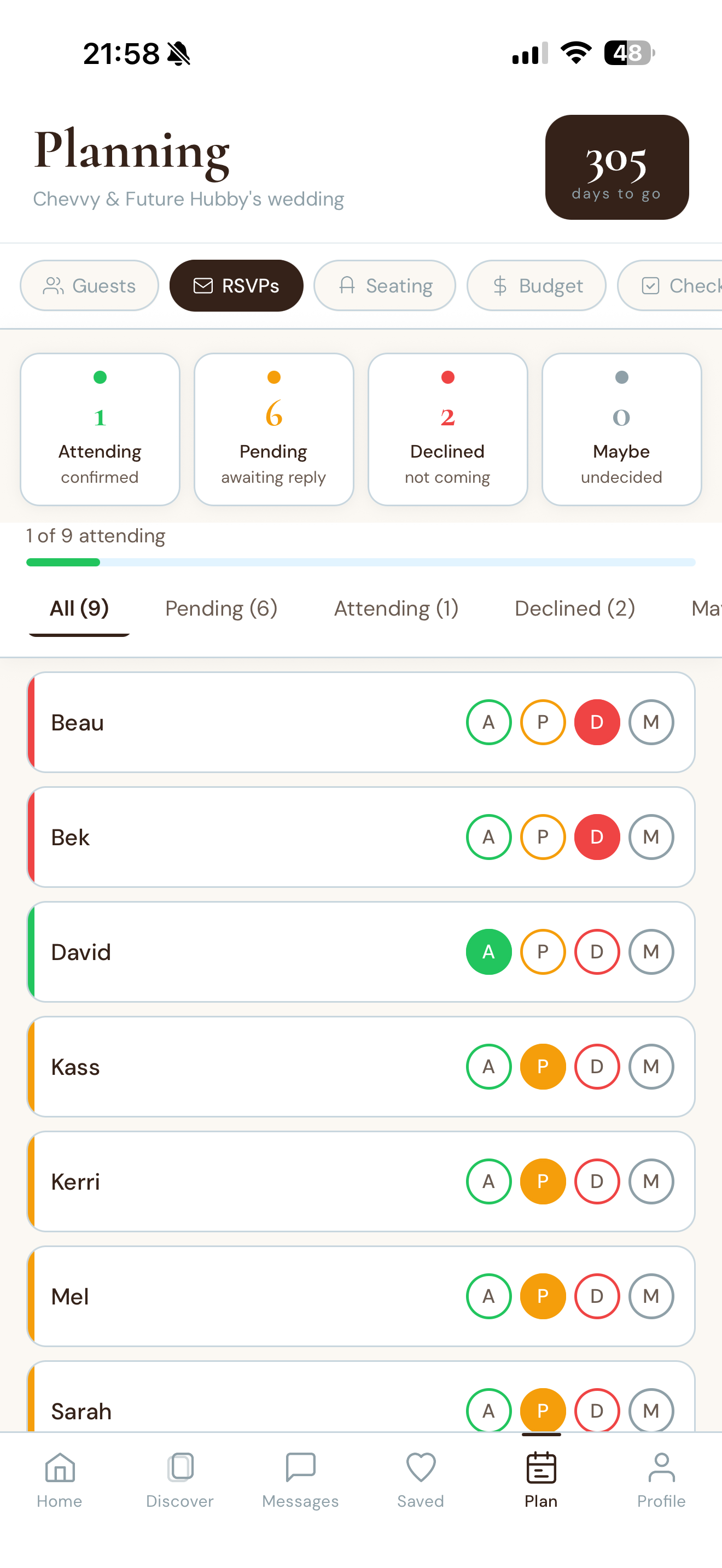Tap the 305 days to go countdown
This screenshot has width=722, height=1568.
(616, 167)
